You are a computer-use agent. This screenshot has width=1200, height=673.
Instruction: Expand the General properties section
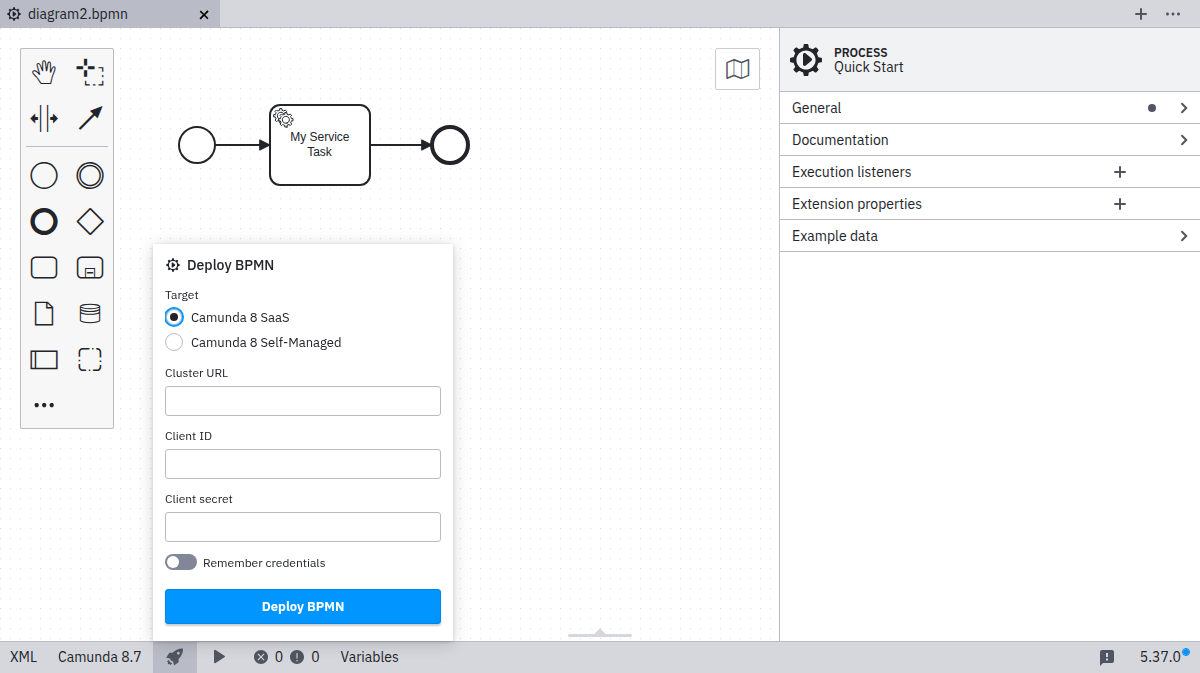coord(985,107)
